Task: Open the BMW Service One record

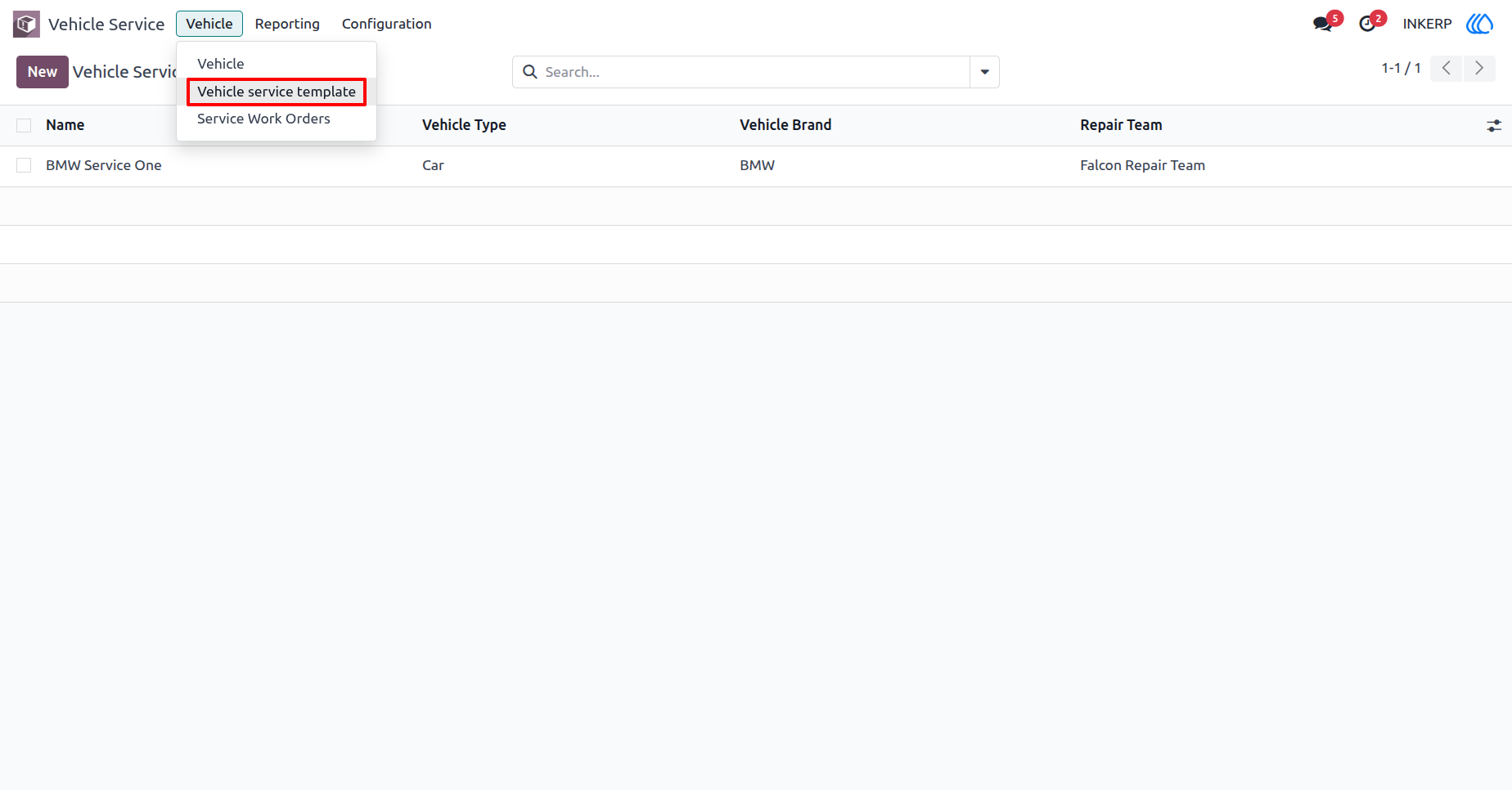Action: [x=104, y=165]
